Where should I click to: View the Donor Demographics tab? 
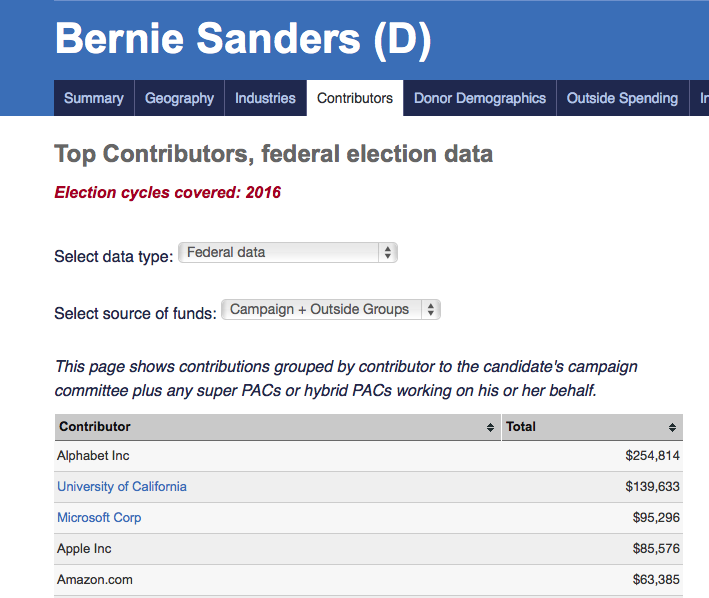click(x=480, y=98)
